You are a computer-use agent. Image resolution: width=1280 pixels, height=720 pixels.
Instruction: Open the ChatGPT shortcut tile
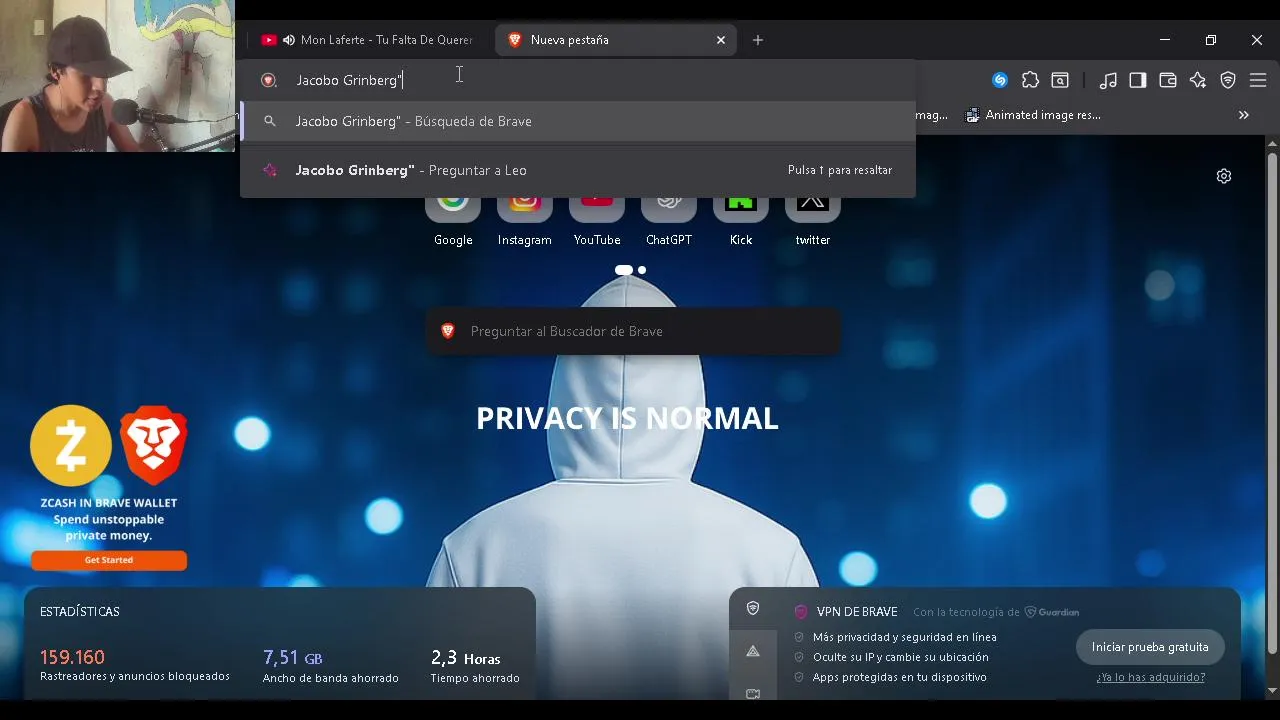(669, 220)
